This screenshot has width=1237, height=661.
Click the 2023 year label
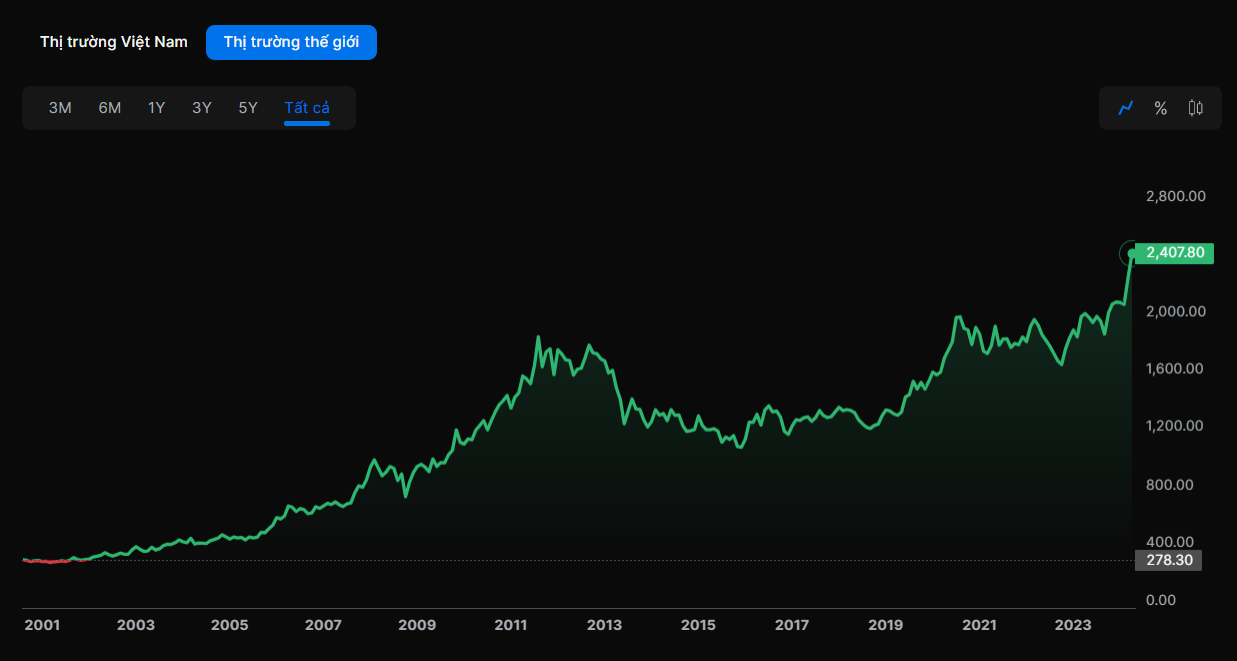(1073, 625)
